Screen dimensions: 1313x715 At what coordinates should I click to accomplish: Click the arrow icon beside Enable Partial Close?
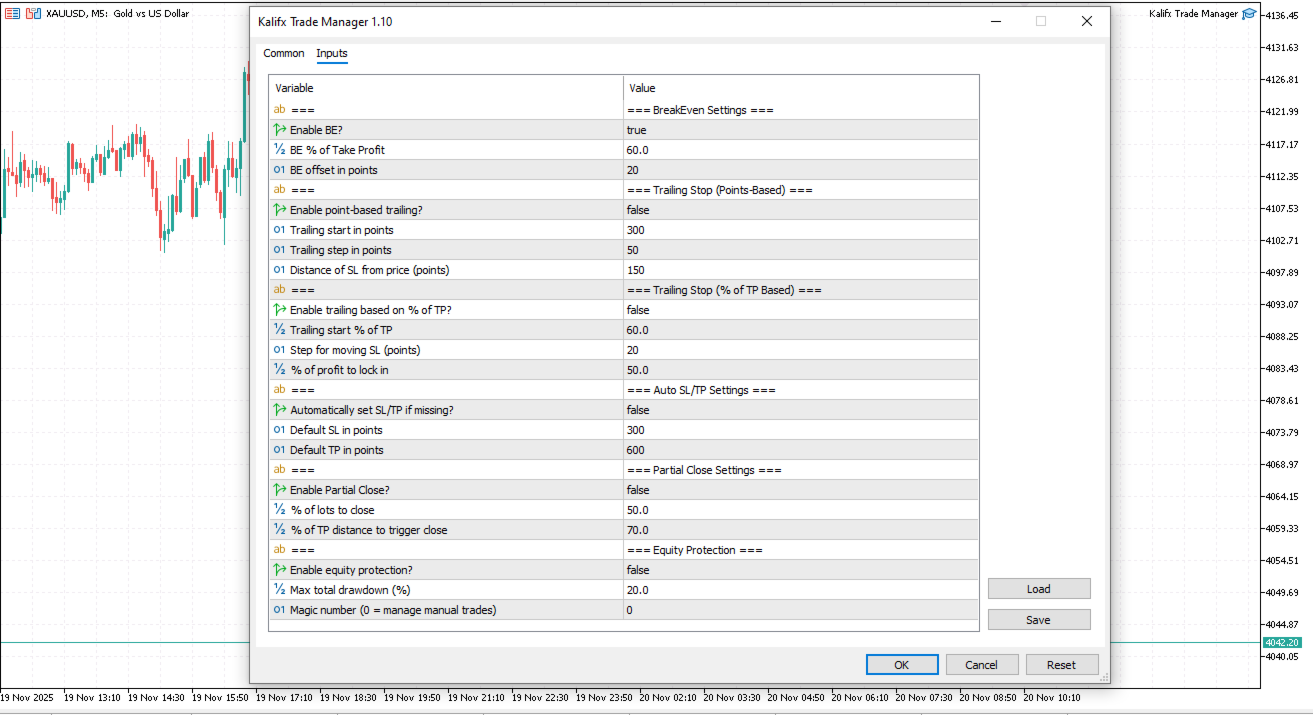(x=280, y=490)
